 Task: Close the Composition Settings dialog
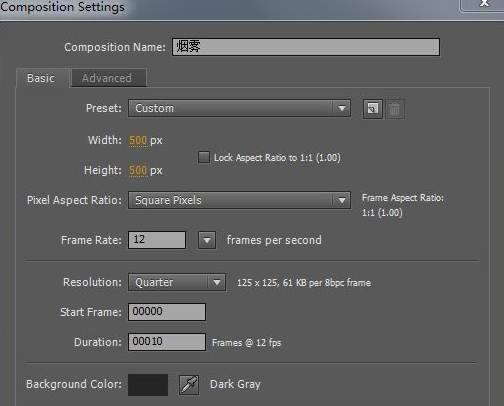point(483,4)
